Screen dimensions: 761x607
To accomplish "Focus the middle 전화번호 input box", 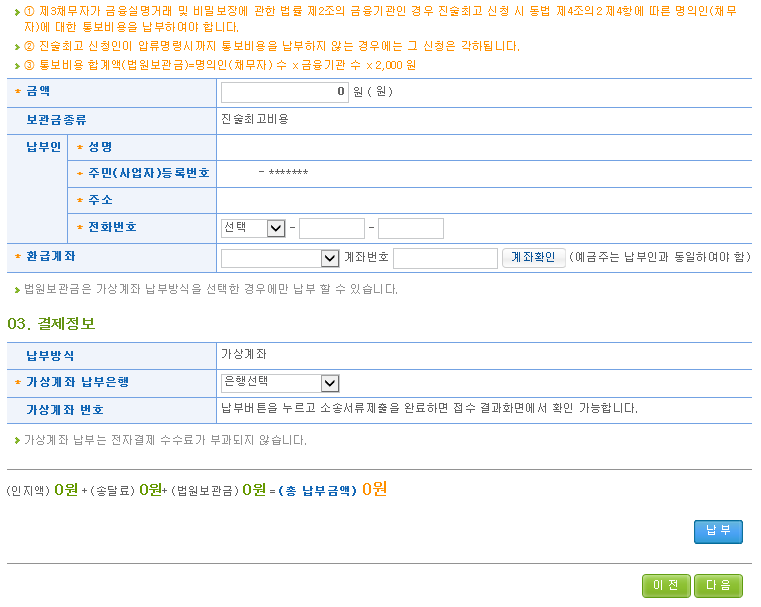I will [332, 228].
